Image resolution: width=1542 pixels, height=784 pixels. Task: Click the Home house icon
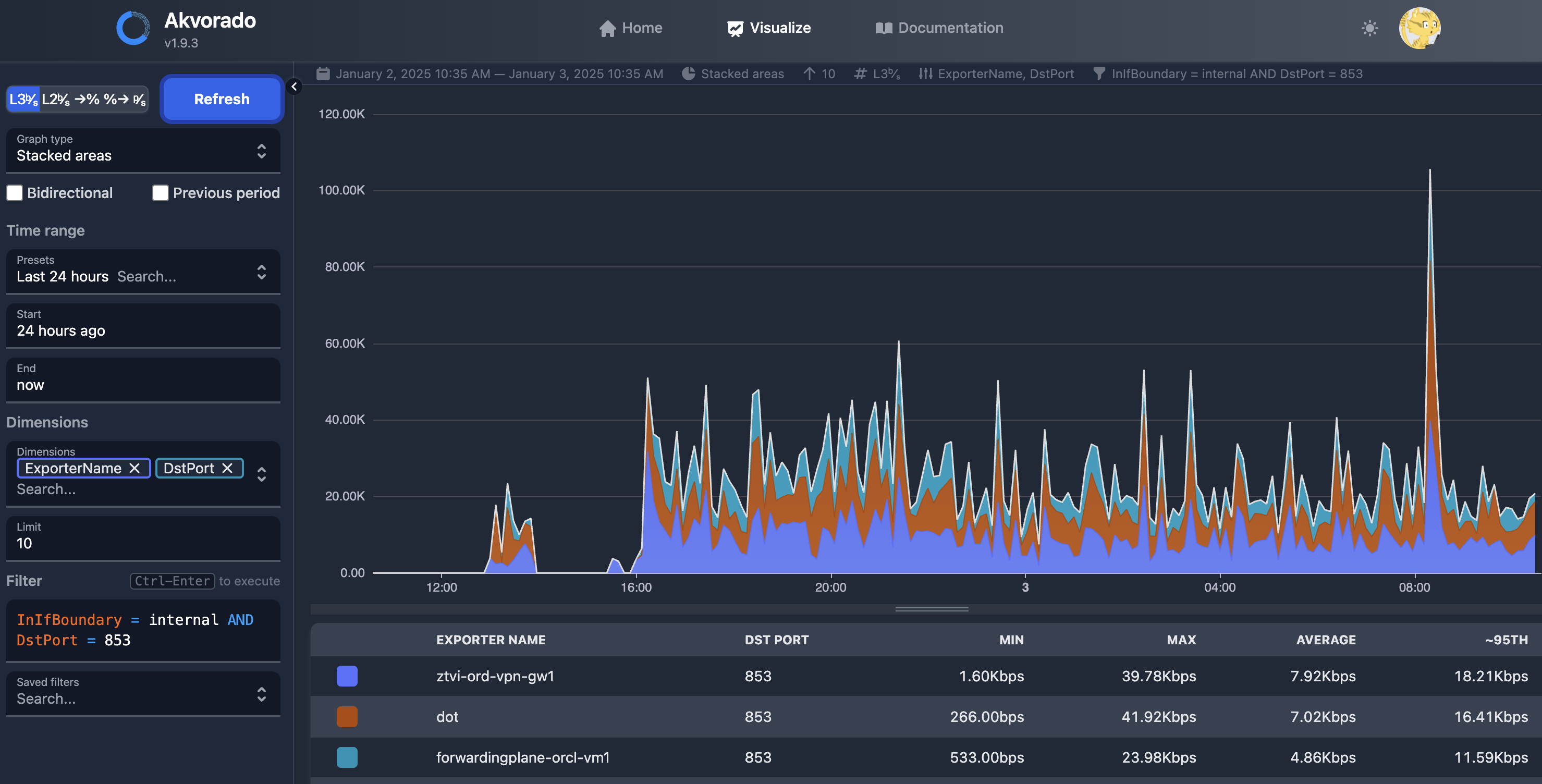click(x=607, y=28)
